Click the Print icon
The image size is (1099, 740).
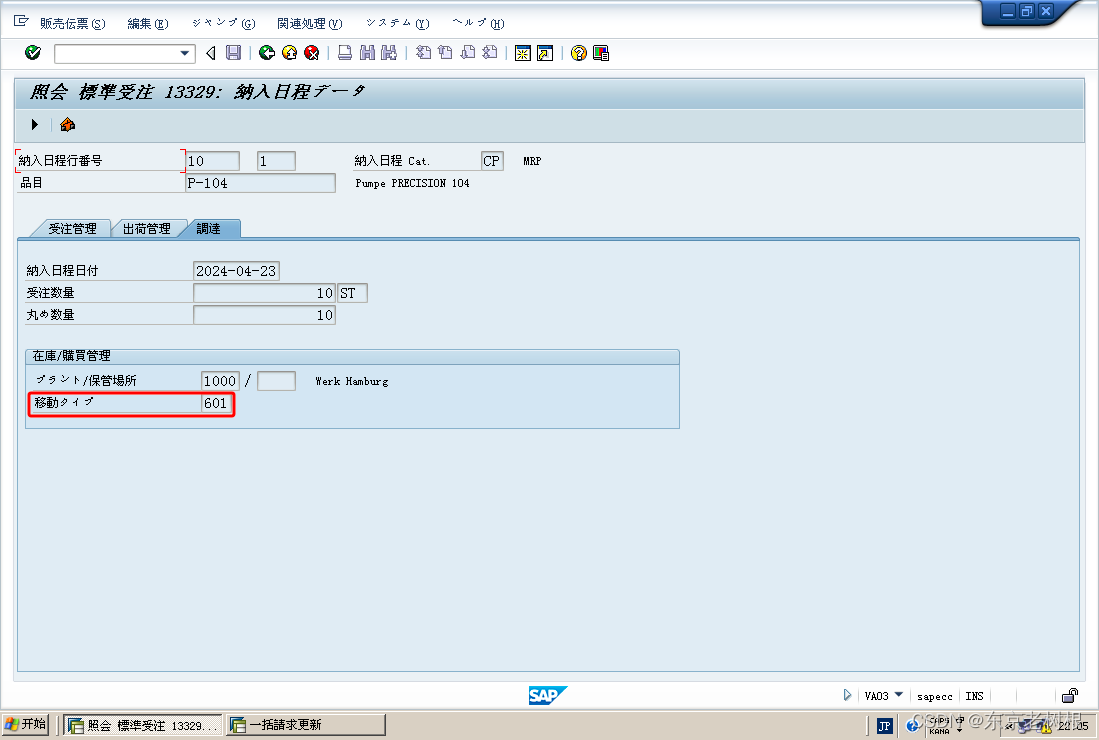coord(345,53)
